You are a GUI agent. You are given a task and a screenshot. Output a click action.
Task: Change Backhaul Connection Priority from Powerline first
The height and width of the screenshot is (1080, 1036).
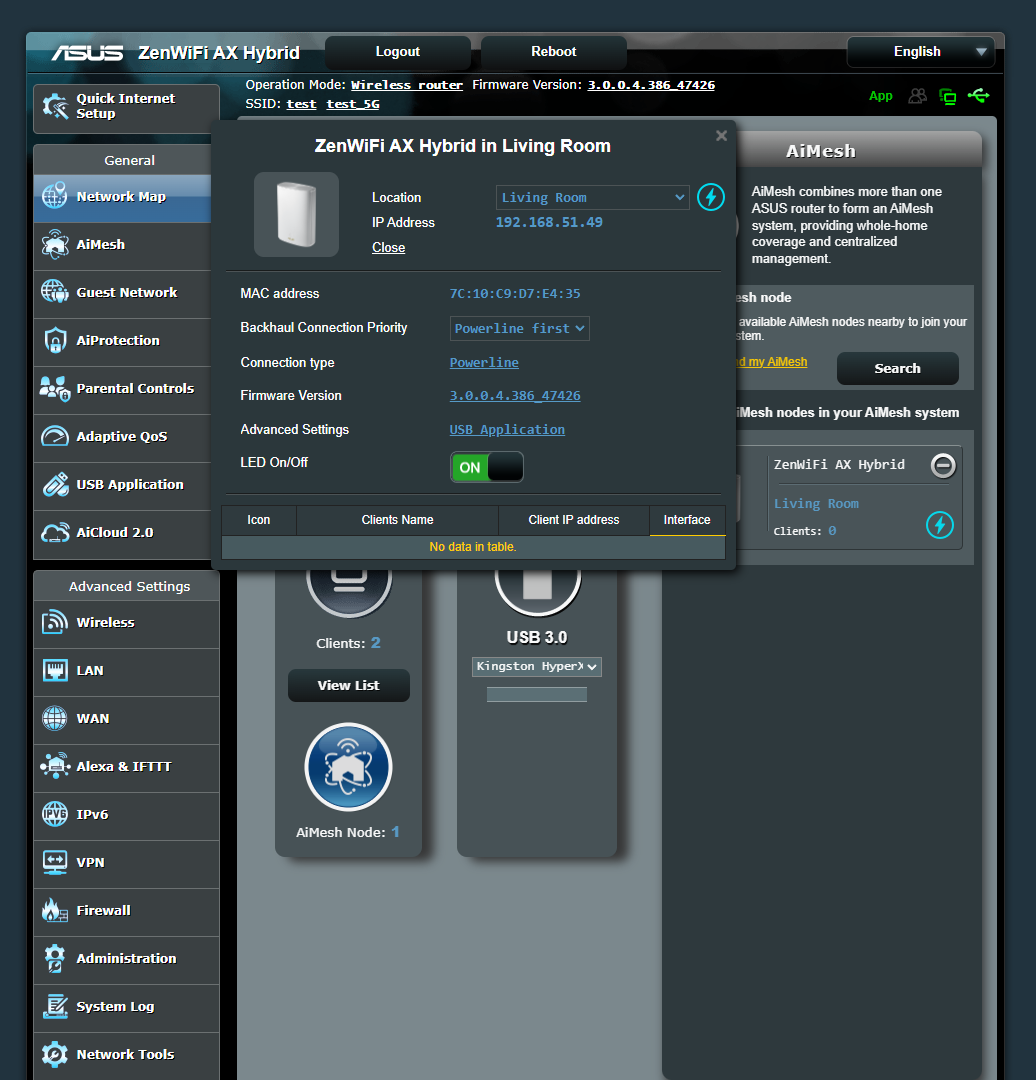click(x=519, y=328)
